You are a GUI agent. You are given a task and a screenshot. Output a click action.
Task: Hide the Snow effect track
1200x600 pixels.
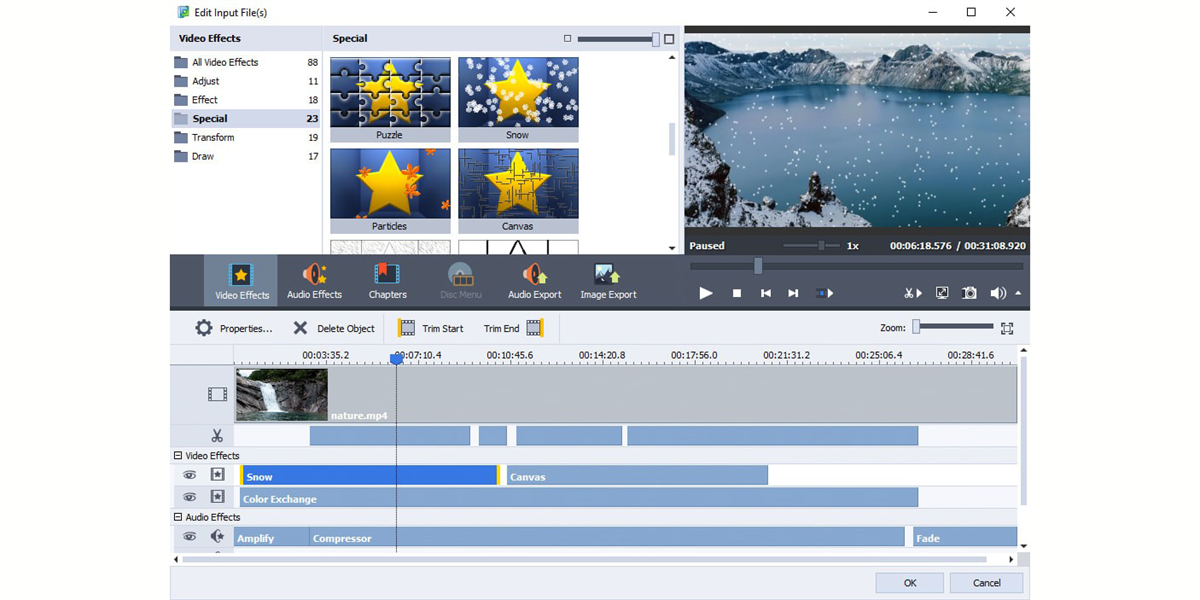(189, 474)
